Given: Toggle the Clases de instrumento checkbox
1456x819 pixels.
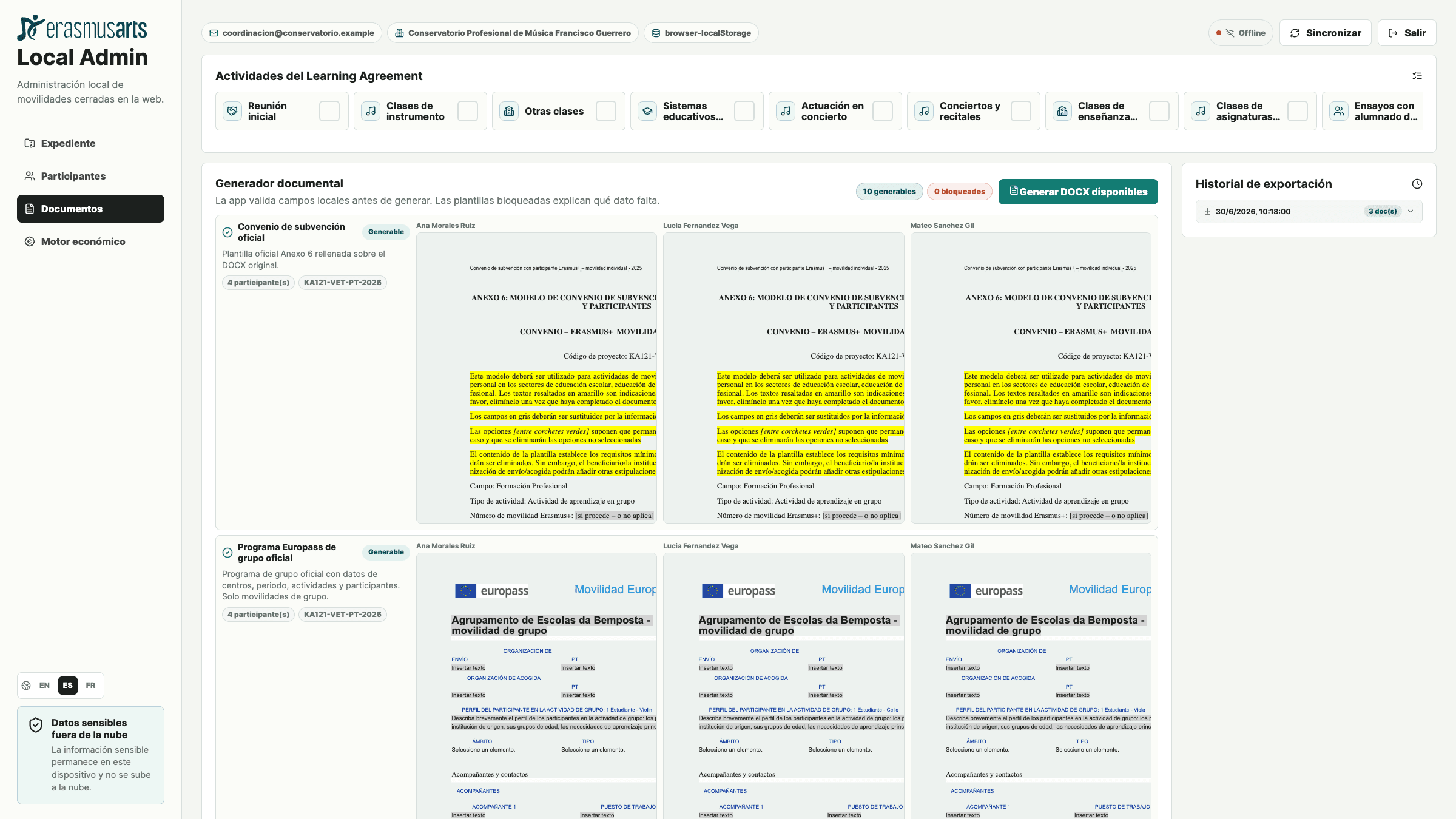Looking at the screenshot, I should click(468, 111).
